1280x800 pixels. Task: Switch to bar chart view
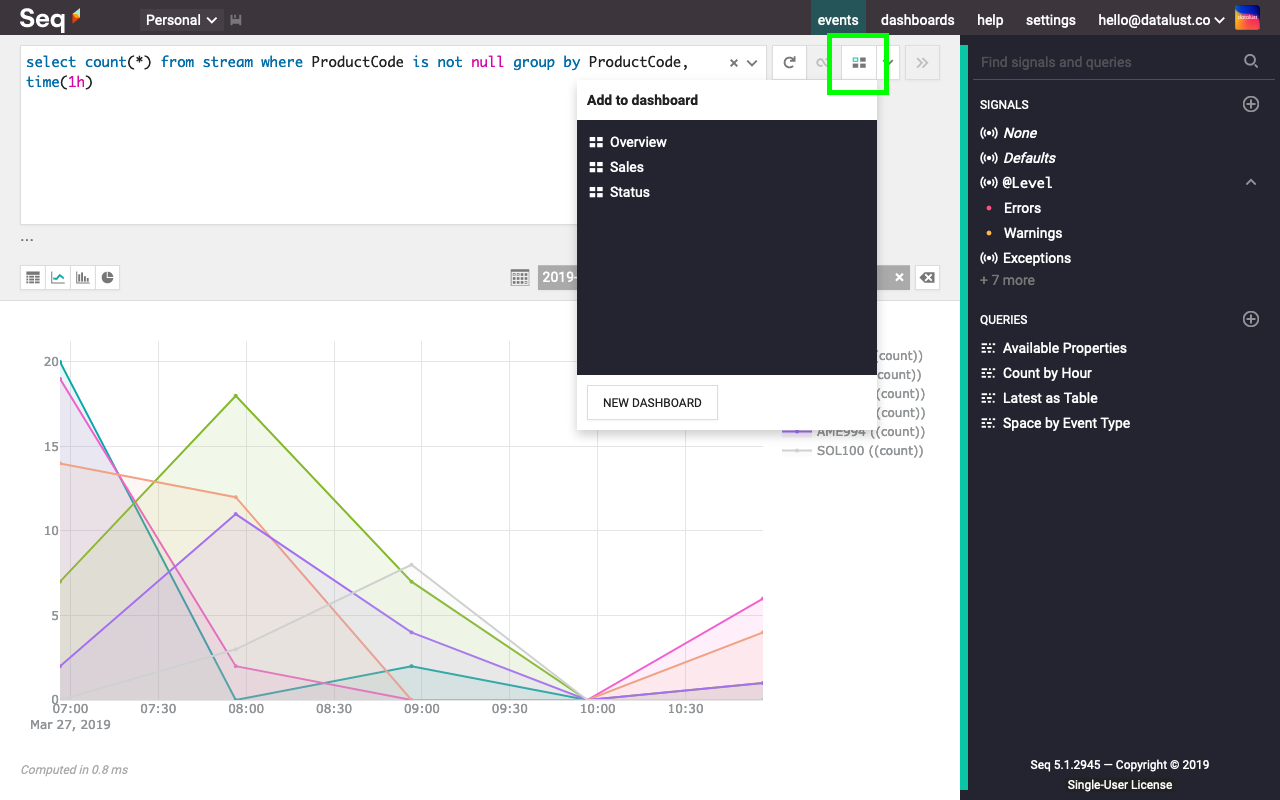[x=83, y=277]
